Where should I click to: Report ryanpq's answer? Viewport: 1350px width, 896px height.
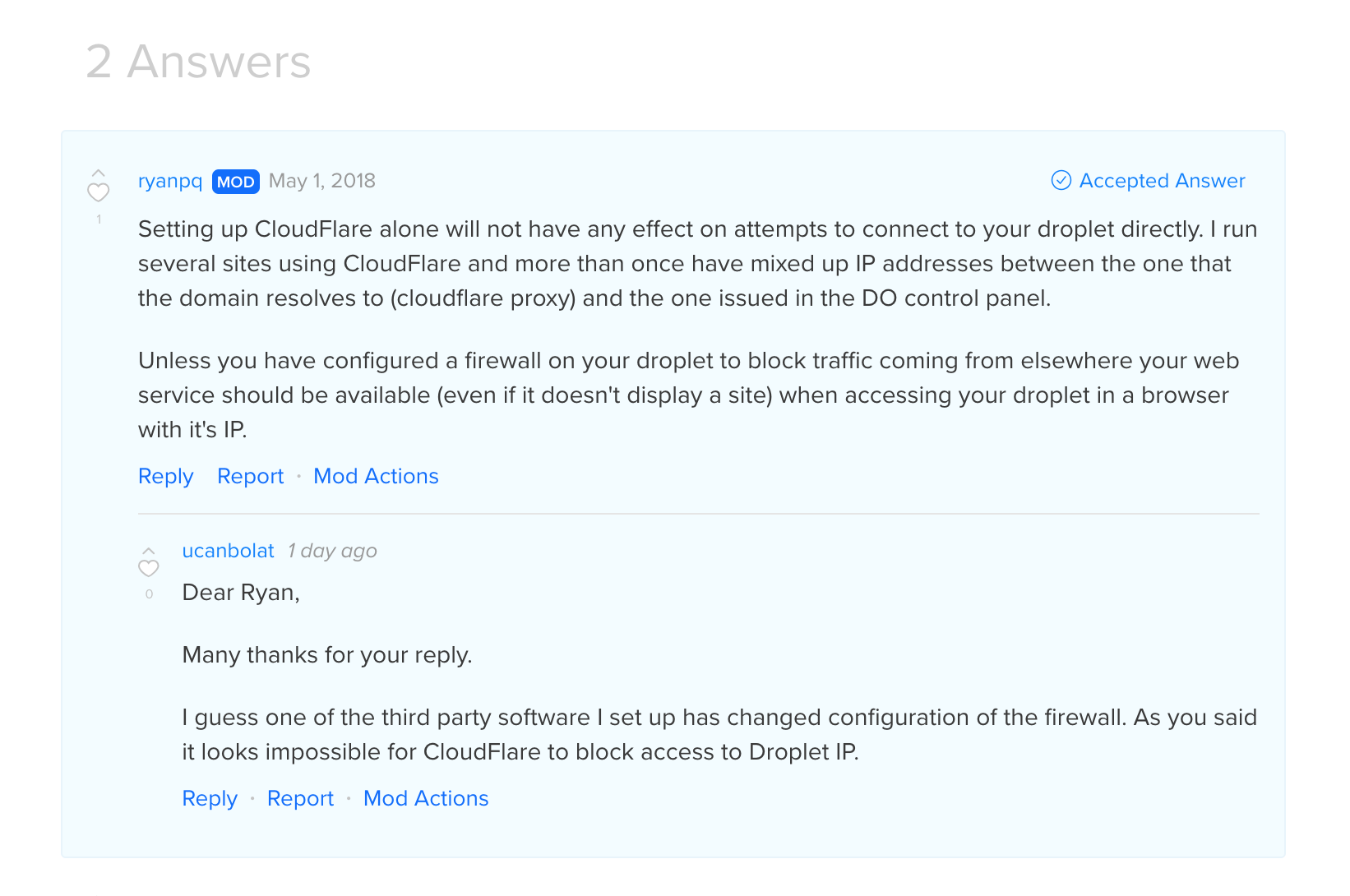[250, 477]
